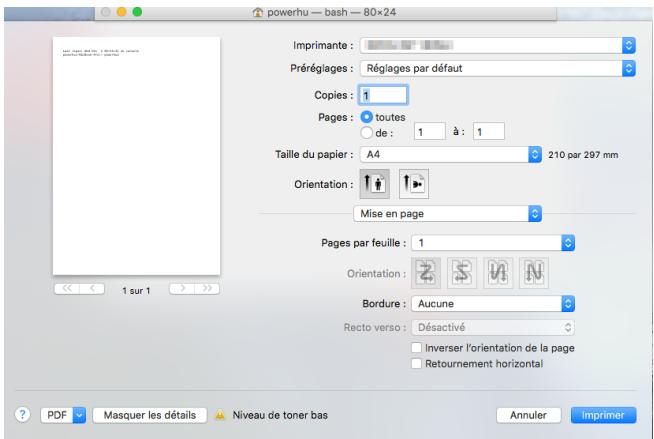The height and width of the screenshot is (439, 654).
Task: Open the Pages par feuille dropdown
Action: coord(493,243)
